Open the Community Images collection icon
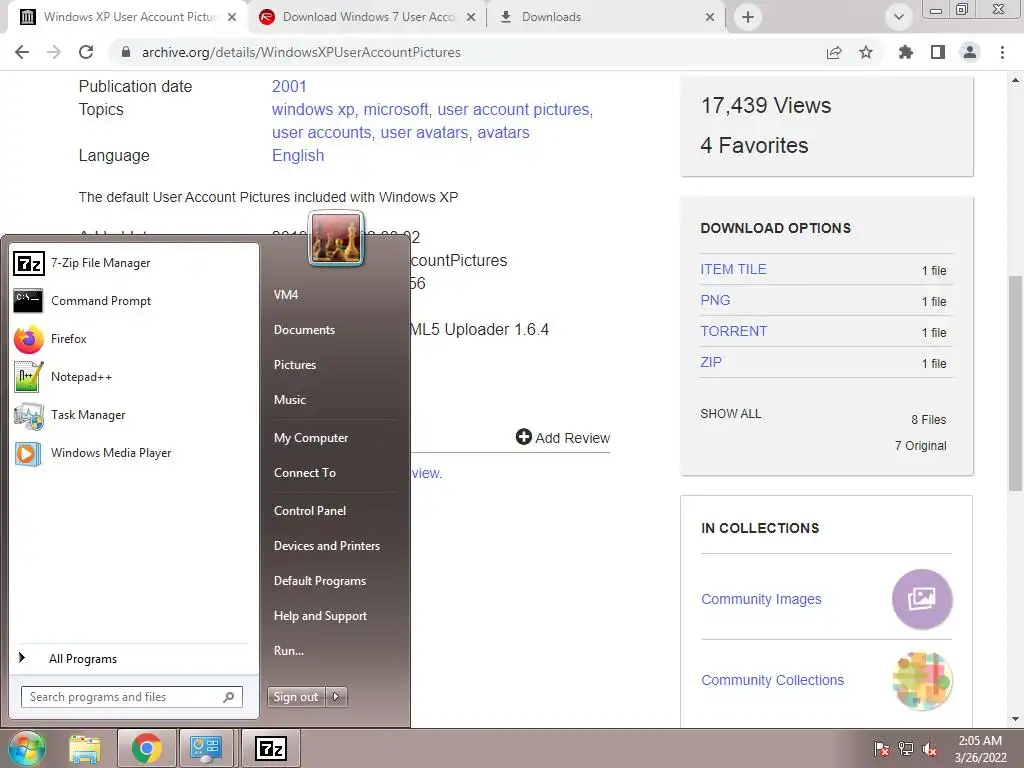Image resolution: width=1024 pixels, height=768 pixels. [922, 599]
